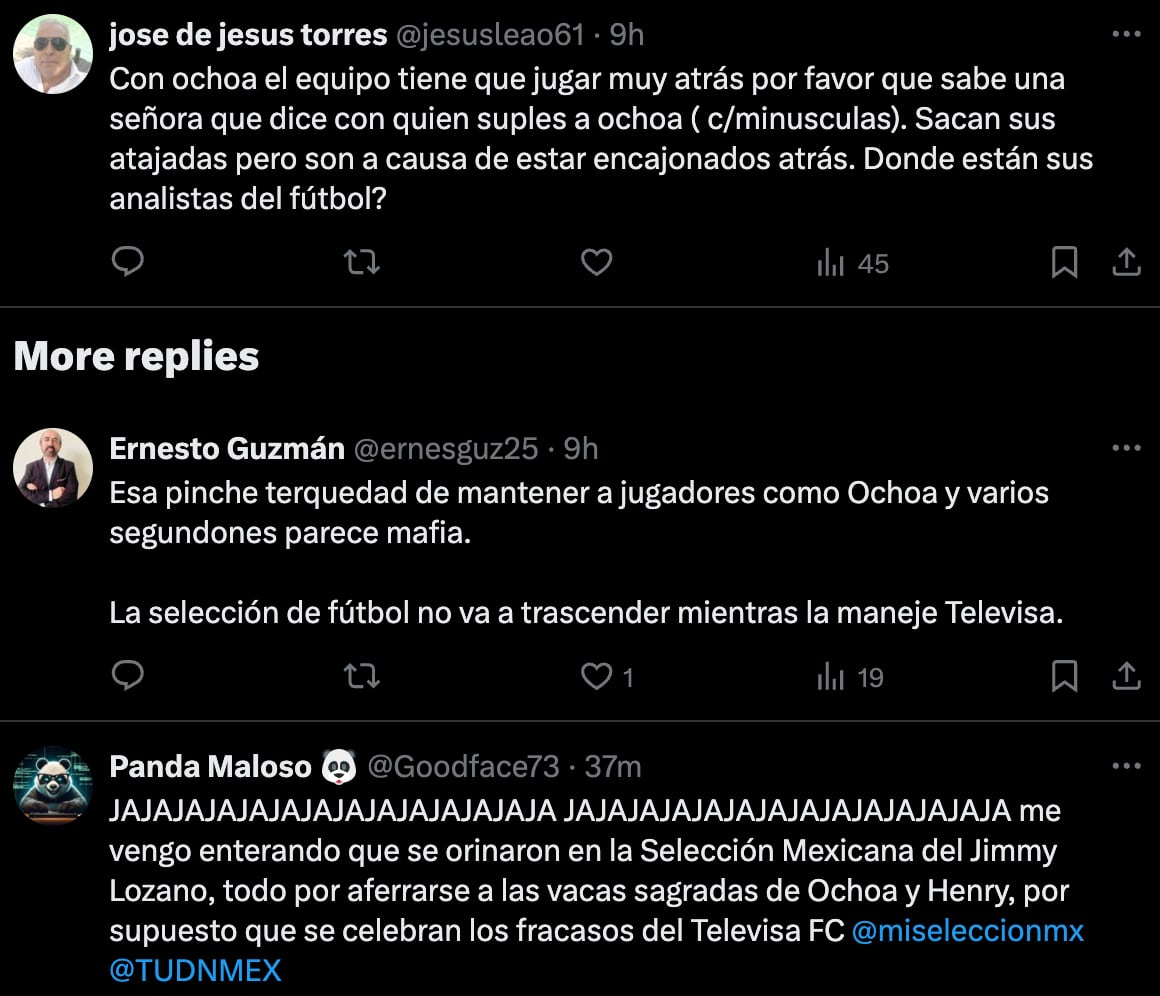View analytics showing 19 views
This screenshot has height=996, width=1160.
click(x=851, y=678)
